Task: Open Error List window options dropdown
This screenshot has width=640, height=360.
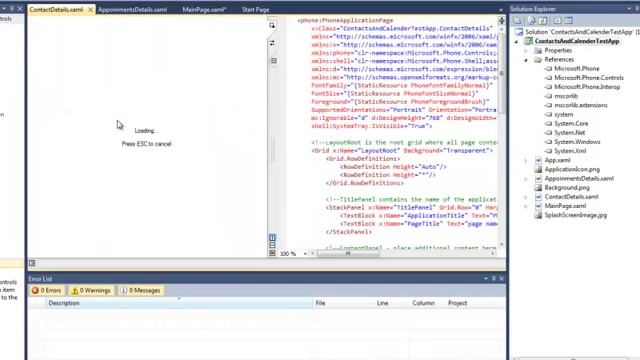Action: click(x=486, y=278)
